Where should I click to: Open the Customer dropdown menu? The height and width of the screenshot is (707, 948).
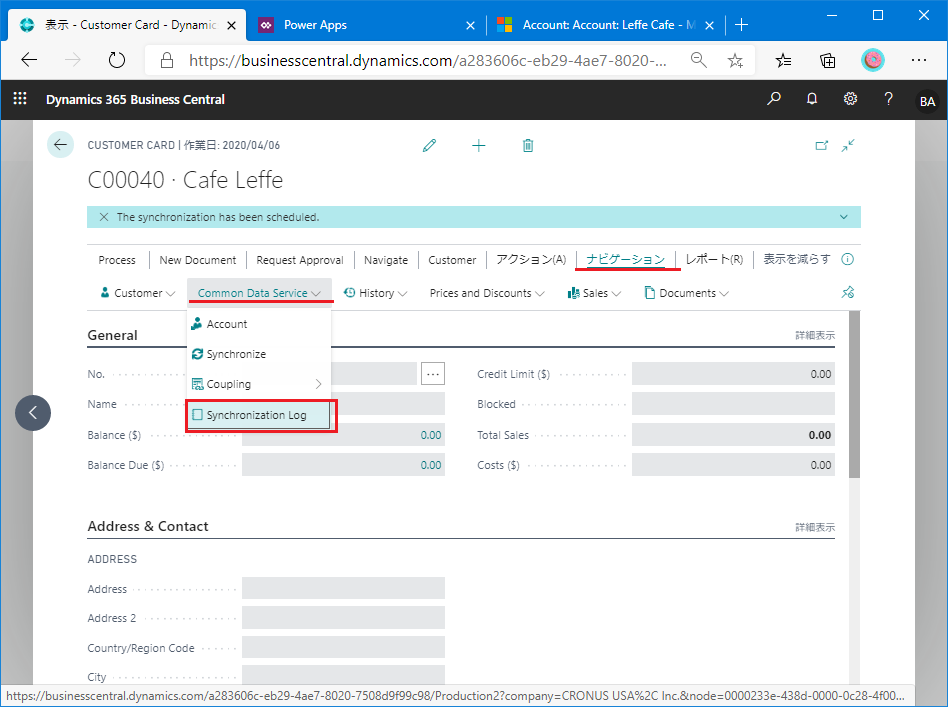tap(138, 293)
